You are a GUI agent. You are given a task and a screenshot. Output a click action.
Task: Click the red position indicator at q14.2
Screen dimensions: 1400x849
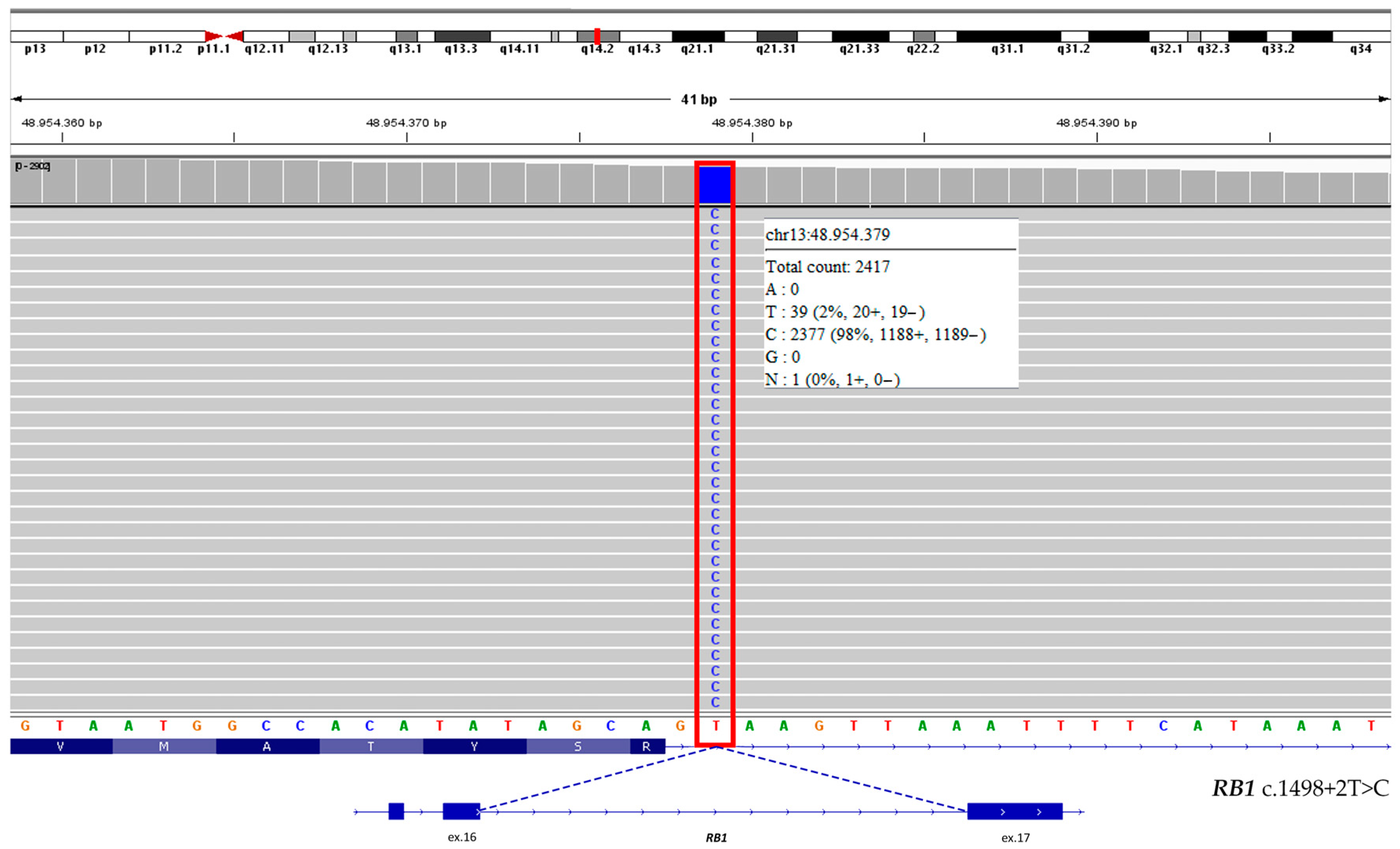point(597,36)
